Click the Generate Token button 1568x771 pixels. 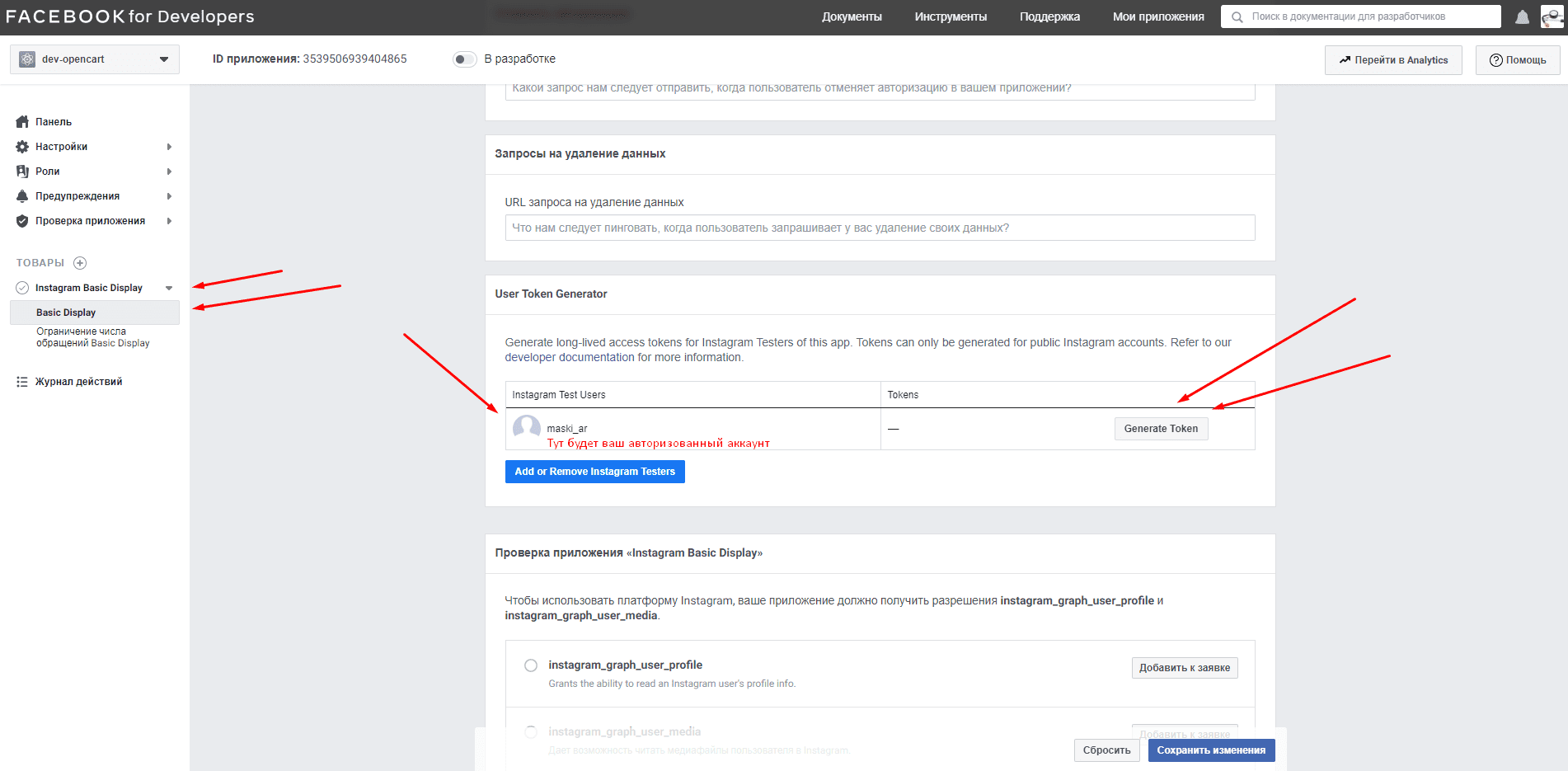click(x=1161, y=429)
